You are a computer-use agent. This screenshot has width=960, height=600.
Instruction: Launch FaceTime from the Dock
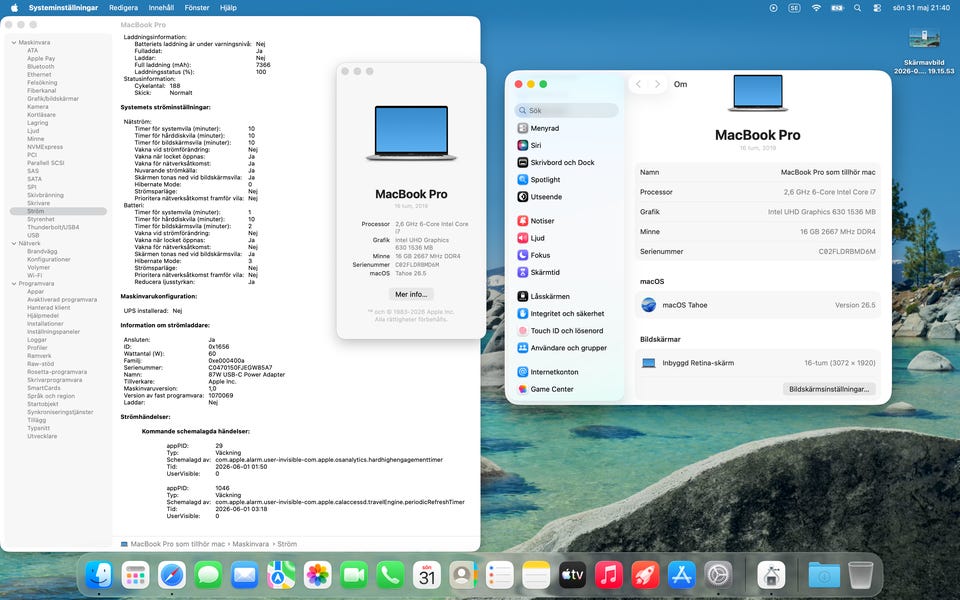pos(353,575)
